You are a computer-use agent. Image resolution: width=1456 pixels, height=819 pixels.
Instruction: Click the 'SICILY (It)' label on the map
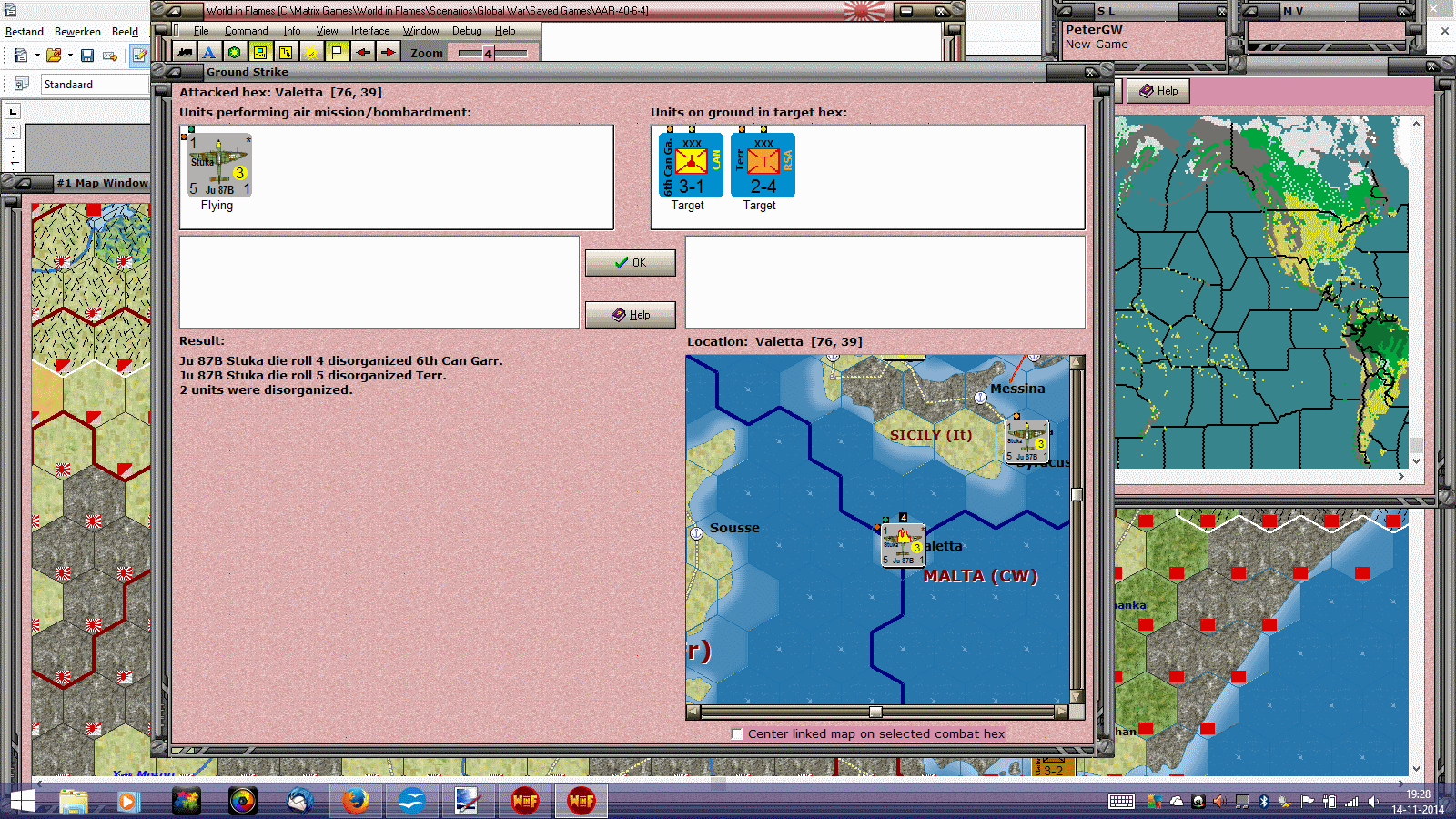(931, 435)
